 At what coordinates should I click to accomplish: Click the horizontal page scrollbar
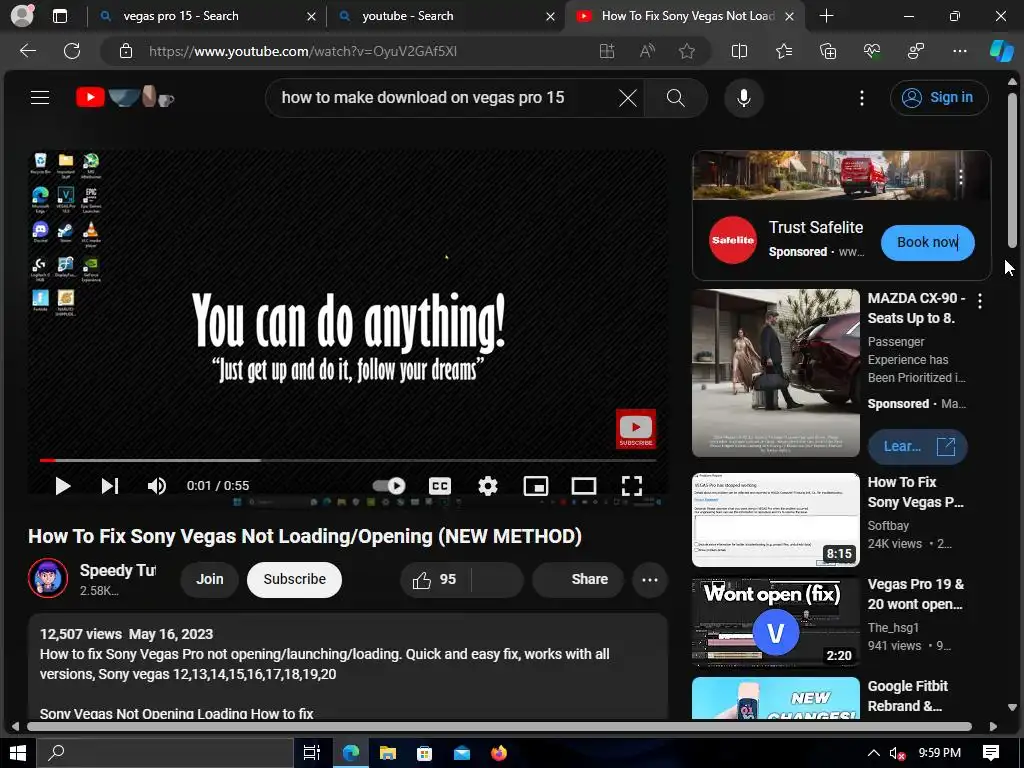pyautogui.click(x=500, y=726)
